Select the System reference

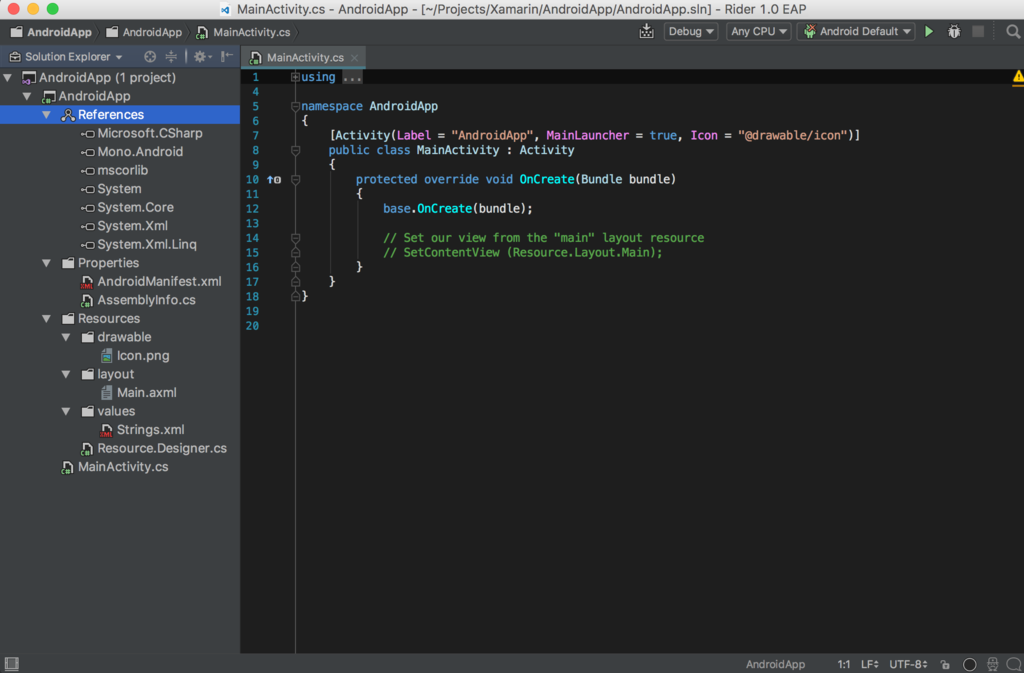pos(120,189)
